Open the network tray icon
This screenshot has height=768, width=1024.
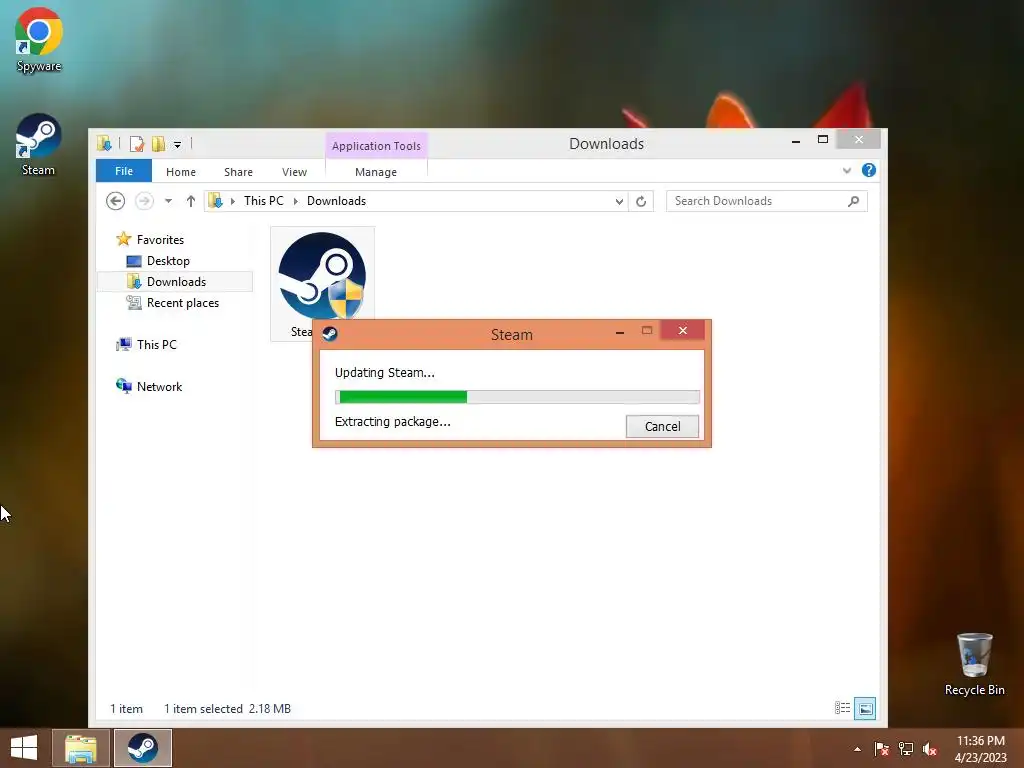[x=906, y=749]
